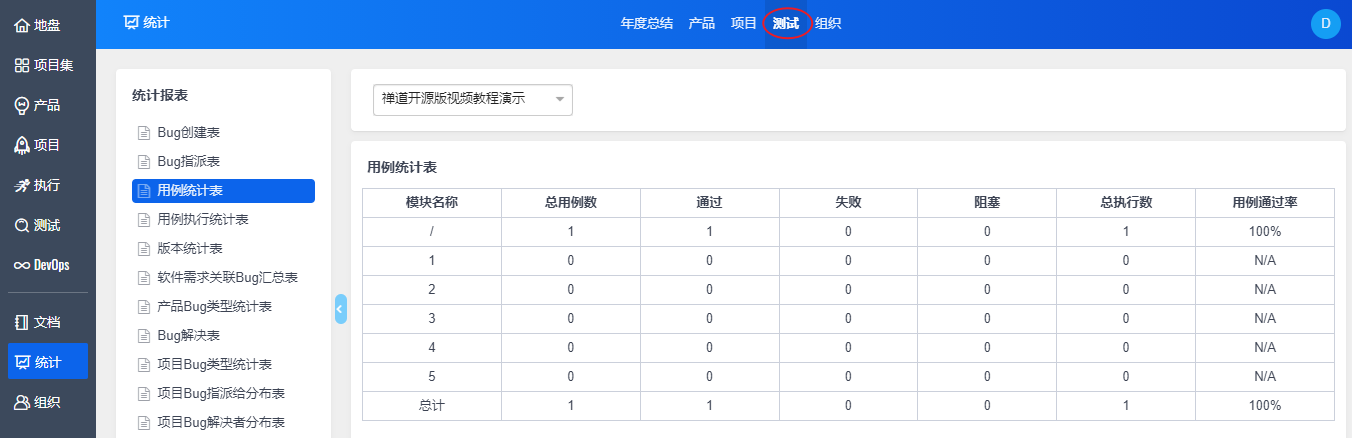The width and height of the screenshot is (1352, 438).
Task: Click the 总计 row label
Action: 431,405
